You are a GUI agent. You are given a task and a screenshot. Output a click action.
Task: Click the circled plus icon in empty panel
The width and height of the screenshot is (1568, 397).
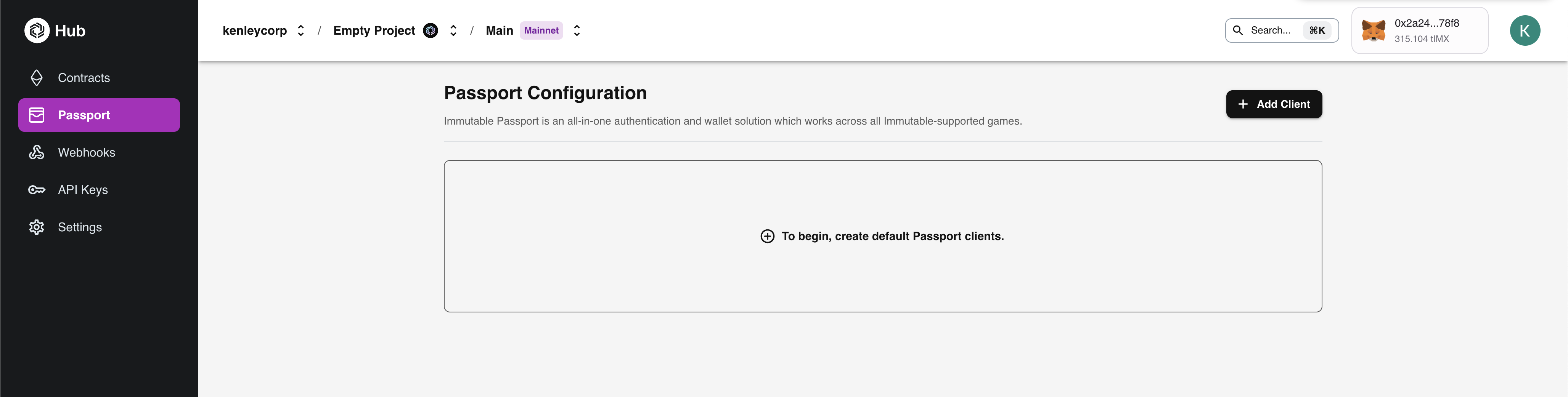pos(767,237)
